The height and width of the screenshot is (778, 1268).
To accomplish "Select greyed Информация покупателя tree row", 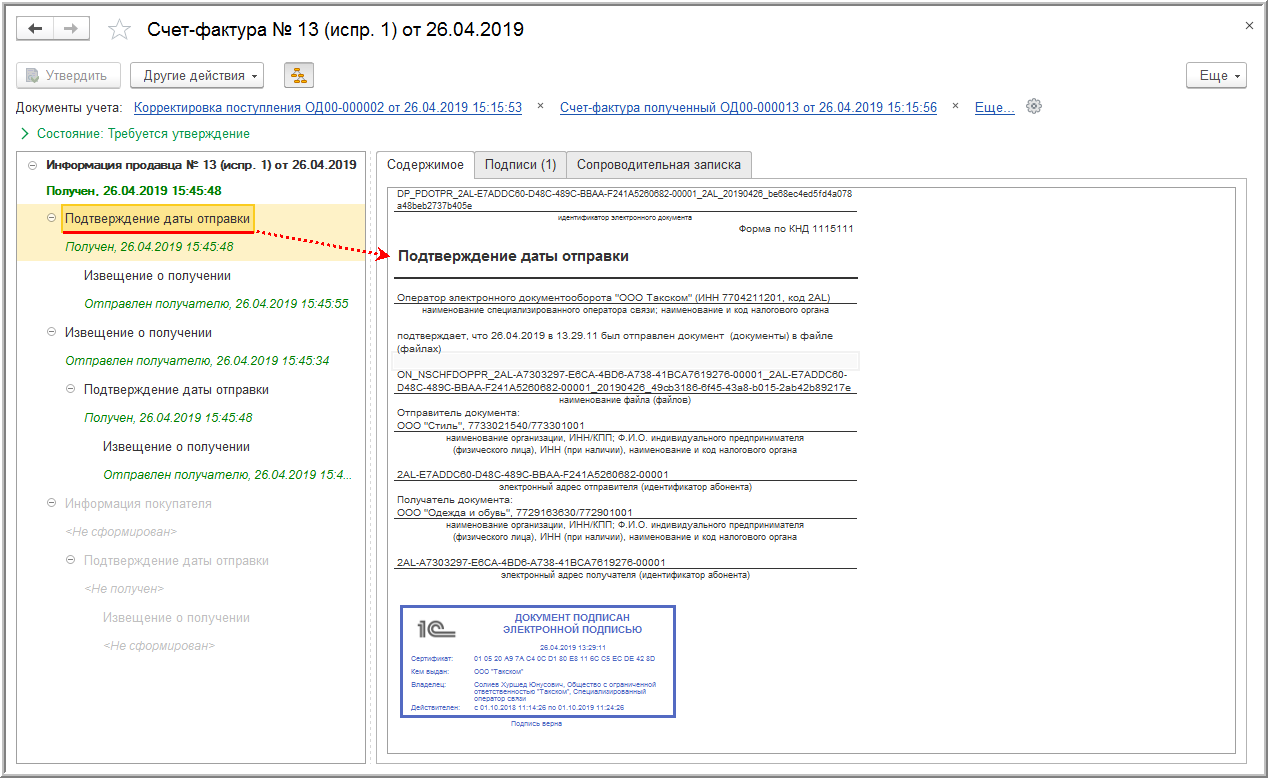I will (138, 503).
